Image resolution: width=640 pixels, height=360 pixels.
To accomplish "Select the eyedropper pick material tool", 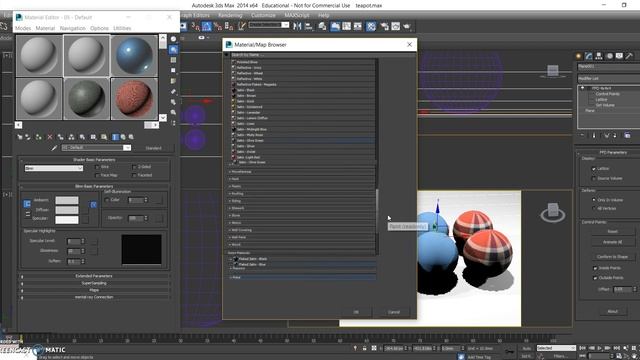I will pos(54,148).
